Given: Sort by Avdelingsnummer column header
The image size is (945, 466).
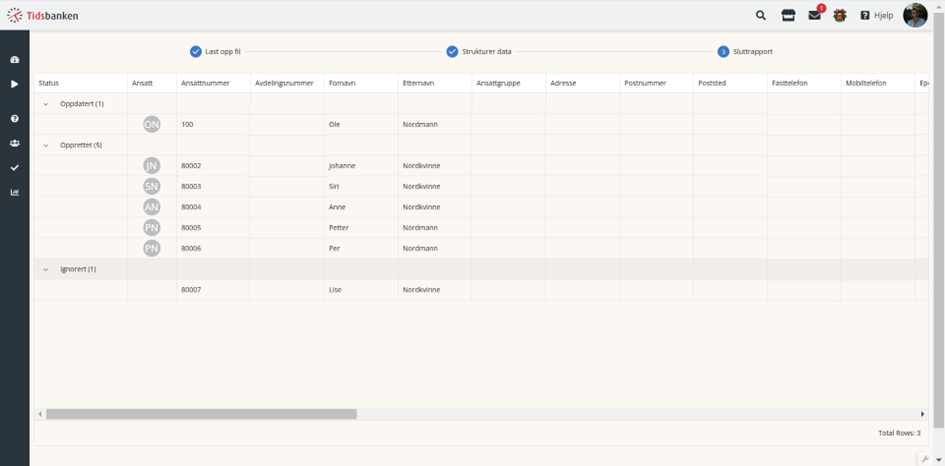Looking at the screenshot, I should point(287,83).
